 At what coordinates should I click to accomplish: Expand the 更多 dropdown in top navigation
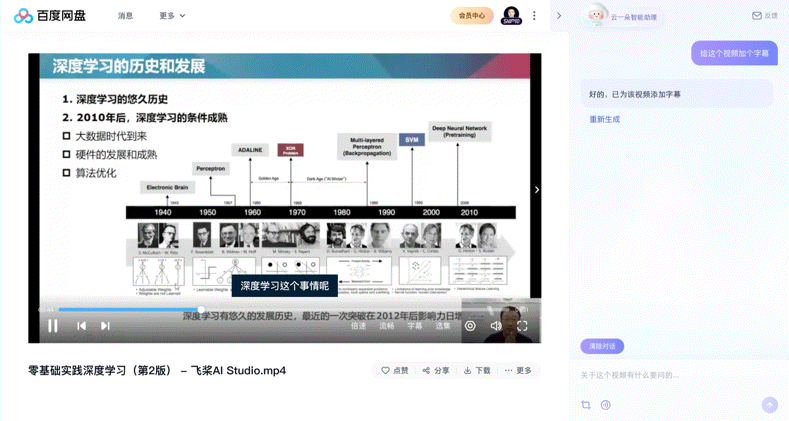(x=172, y=16)
